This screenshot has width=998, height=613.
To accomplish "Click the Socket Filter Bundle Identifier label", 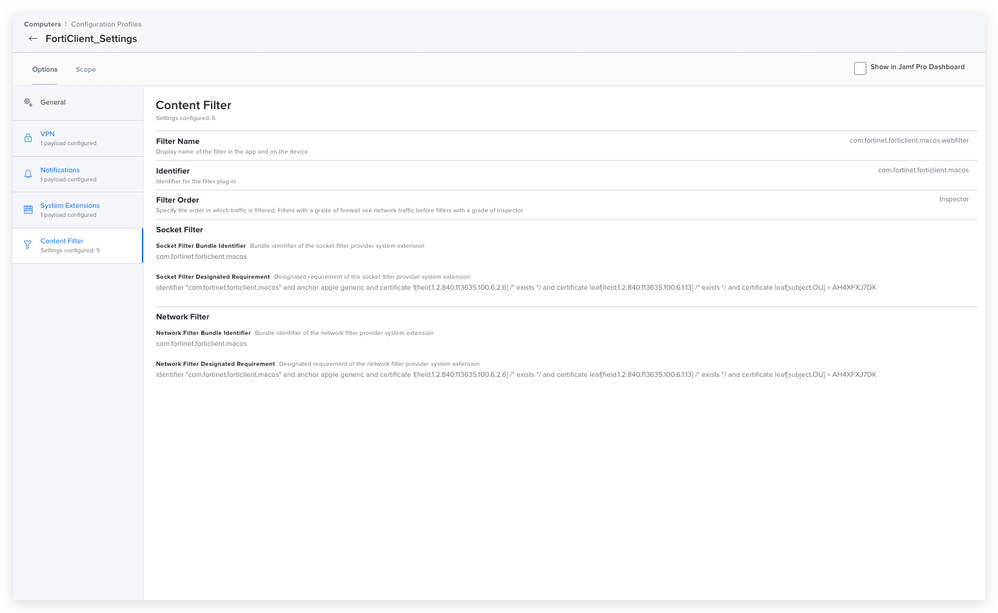I will click(200, 246).
